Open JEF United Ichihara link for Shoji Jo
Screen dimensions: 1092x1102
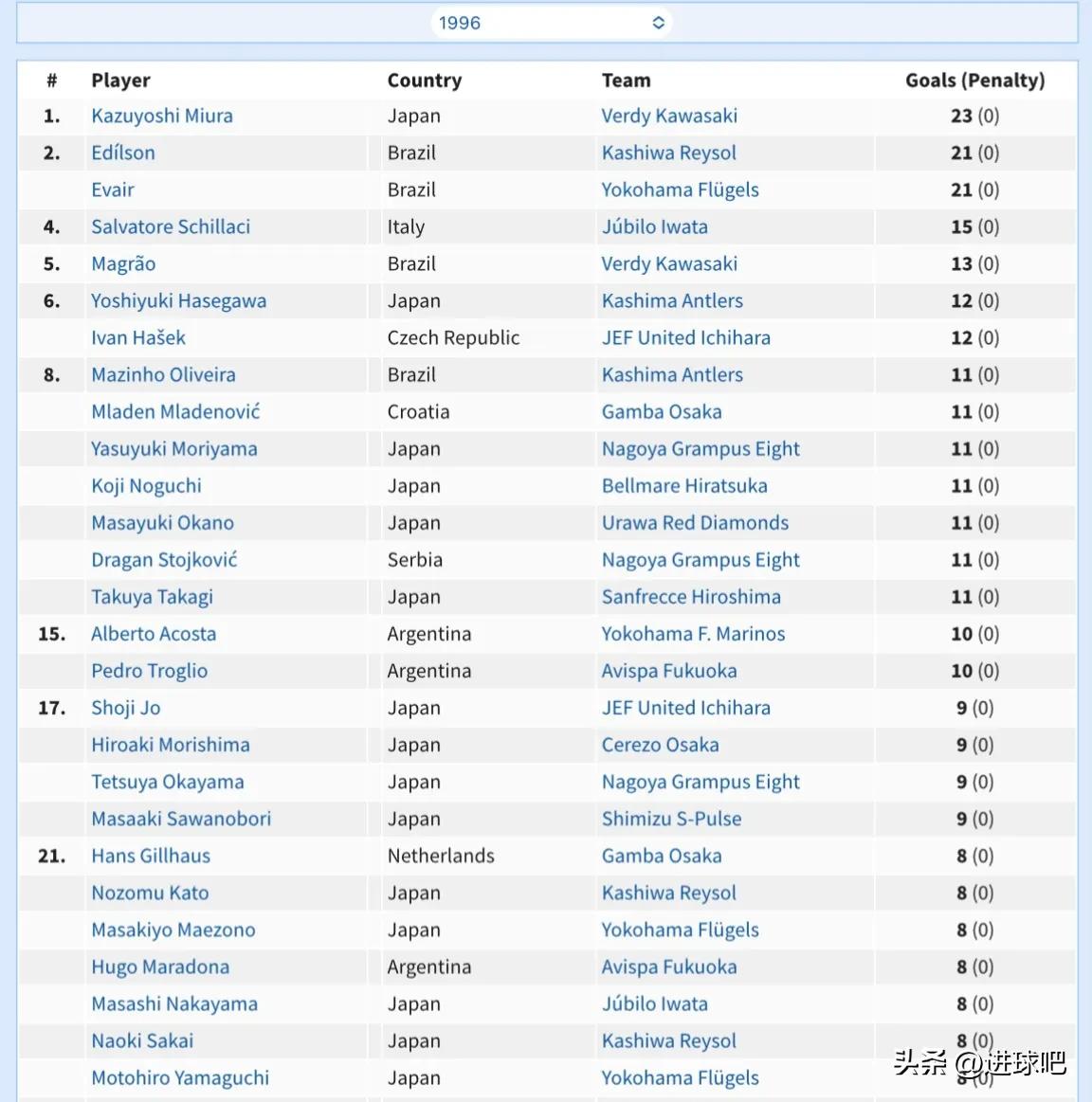point(685,708)
